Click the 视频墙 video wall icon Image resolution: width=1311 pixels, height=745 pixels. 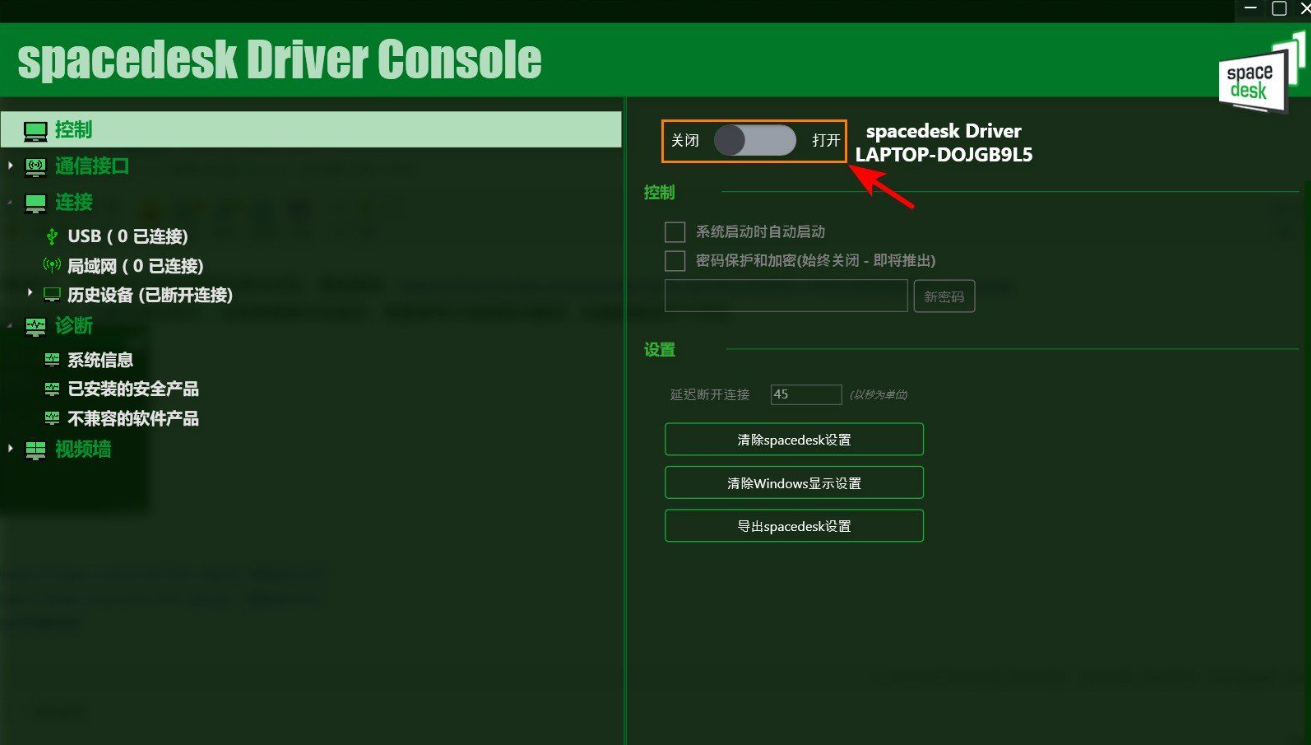36,450
